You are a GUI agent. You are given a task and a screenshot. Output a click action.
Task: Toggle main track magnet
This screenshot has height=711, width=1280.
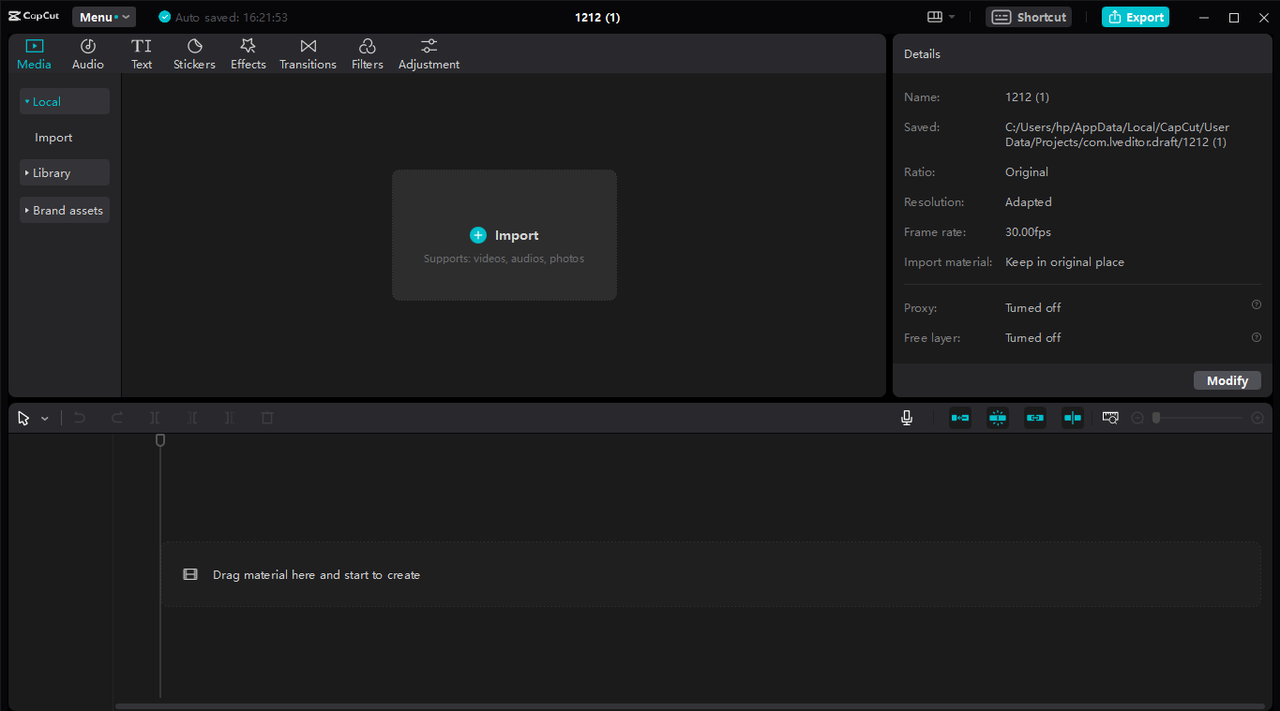(960, 418)
